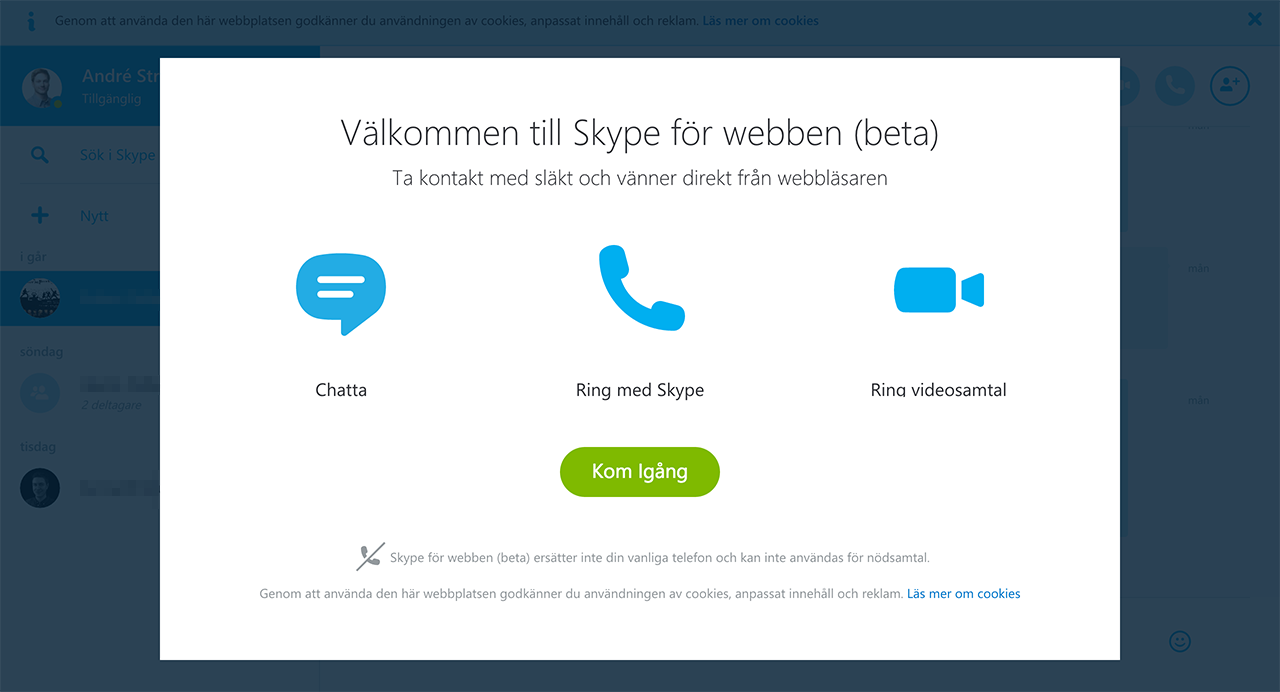Select the search magnifier in the sidebar
Image resolution: width=1280 pixels, height=692 pixels.
39,155
